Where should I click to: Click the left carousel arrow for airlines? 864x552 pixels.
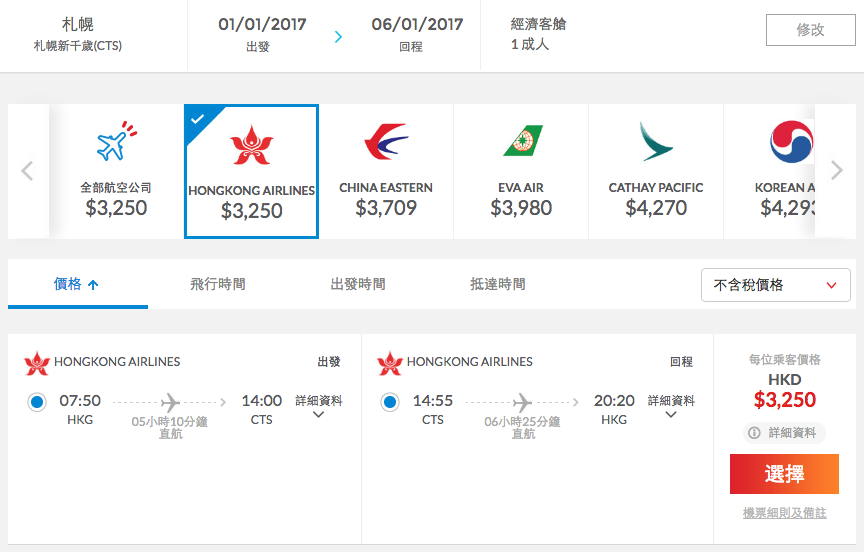click(x=27, y=171)
